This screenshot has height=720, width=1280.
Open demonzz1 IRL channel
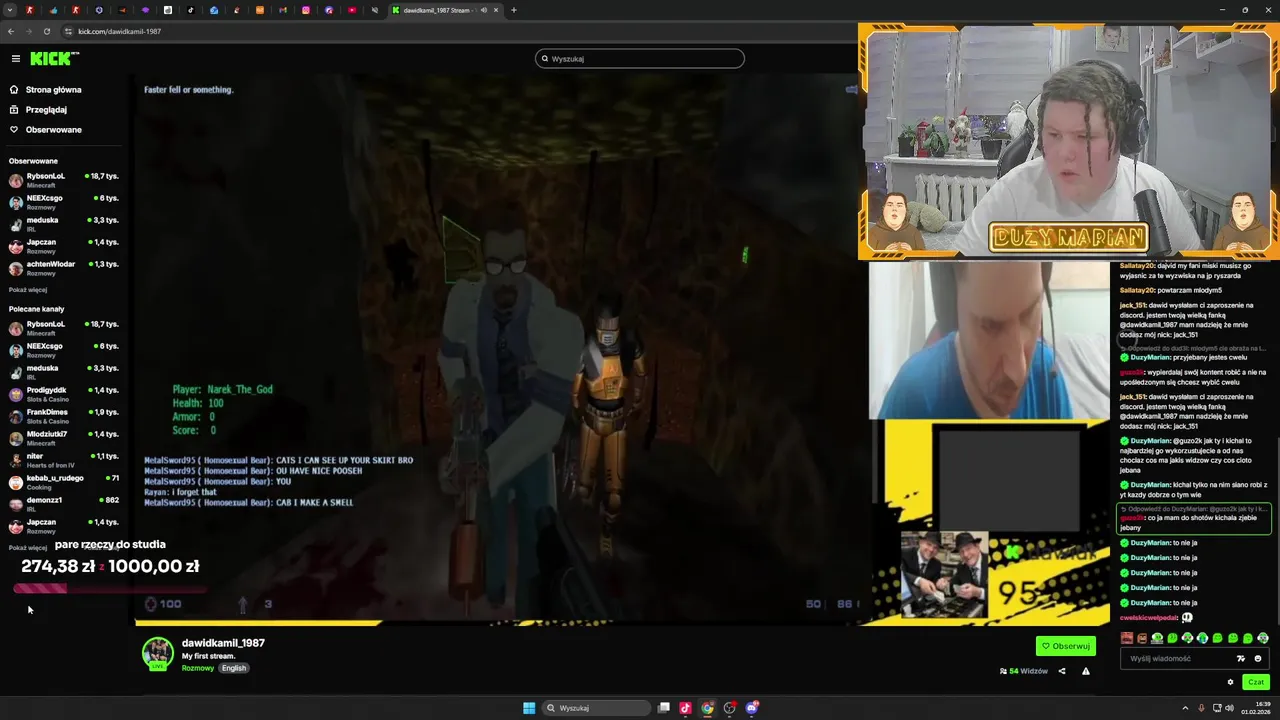pyautogui.click(x=64, y=504)
